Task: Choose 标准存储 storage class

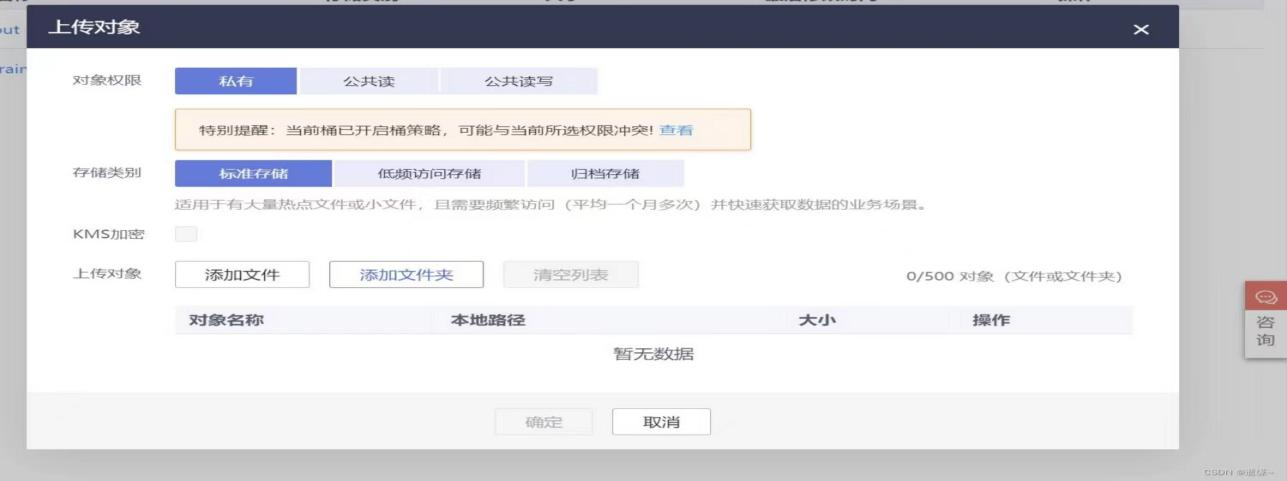Action: tap(253, 174)
